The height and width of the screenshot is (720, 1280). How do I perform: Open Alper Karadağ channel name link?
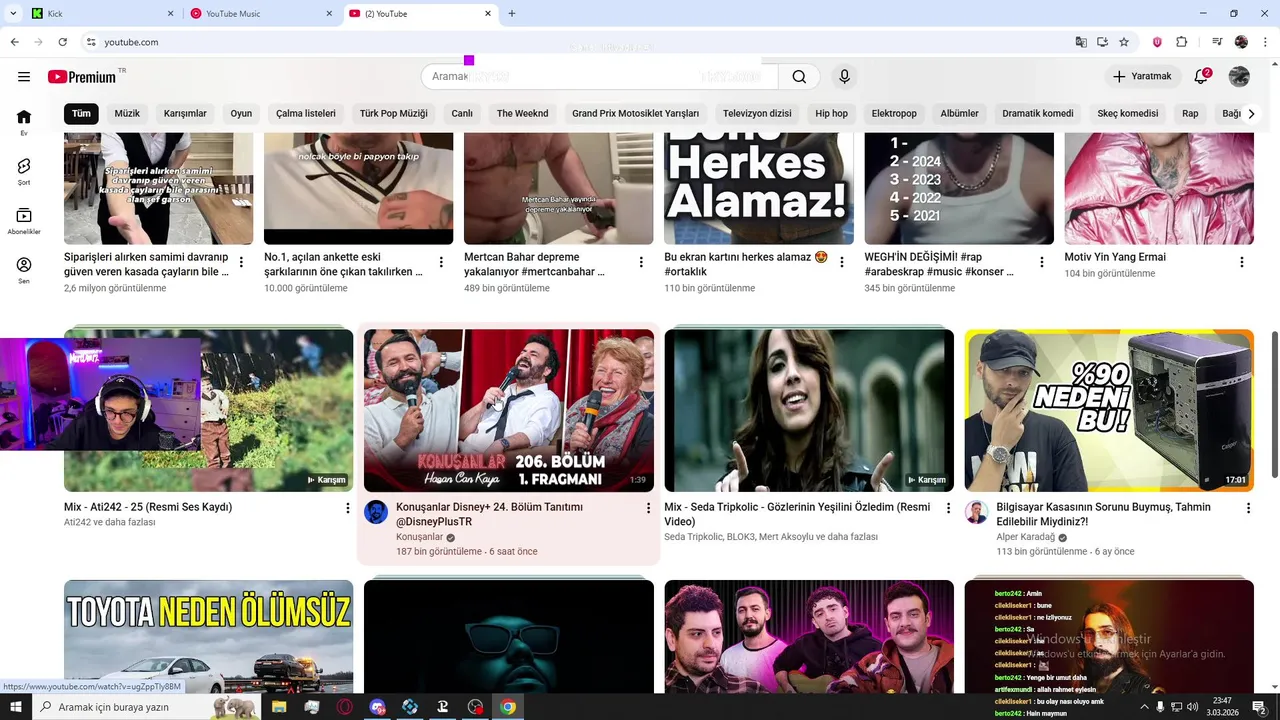(x=1025, y=537)
